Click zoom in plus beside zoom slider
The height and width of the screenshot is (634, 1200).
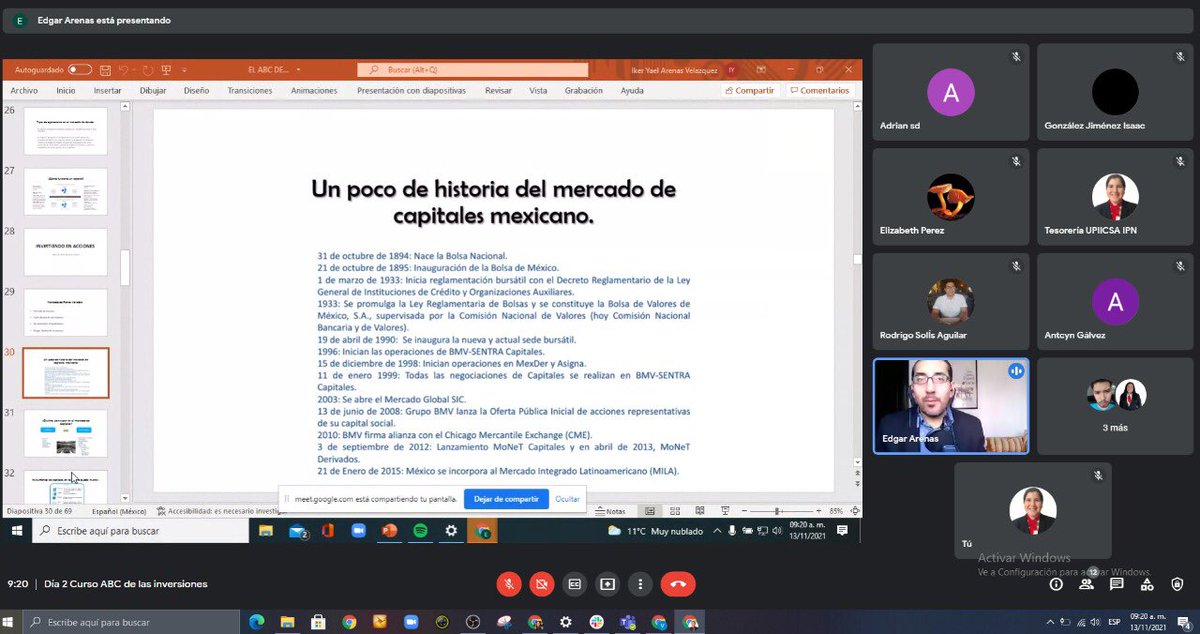820,511
